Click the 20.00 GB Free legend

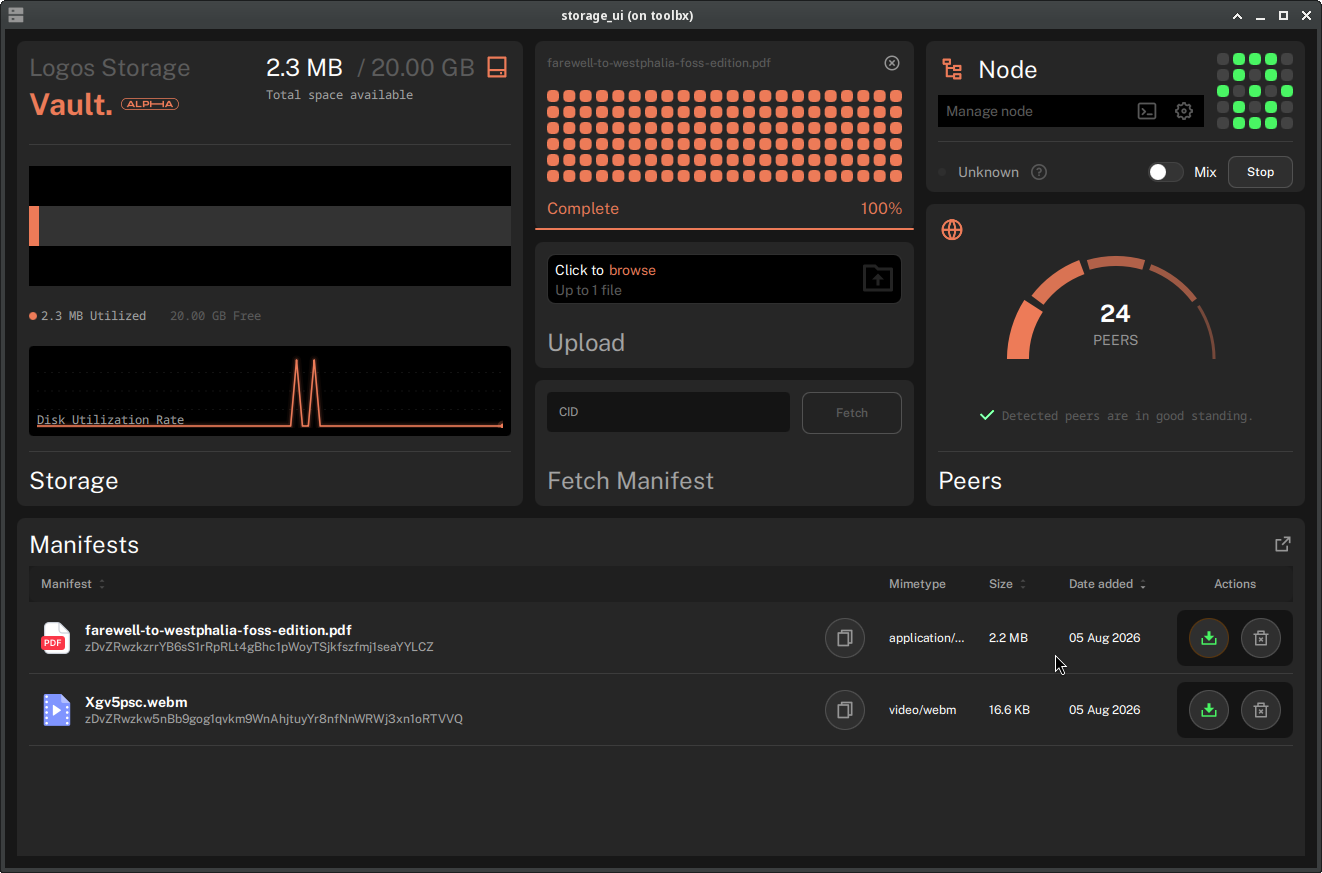pos(215,316)
